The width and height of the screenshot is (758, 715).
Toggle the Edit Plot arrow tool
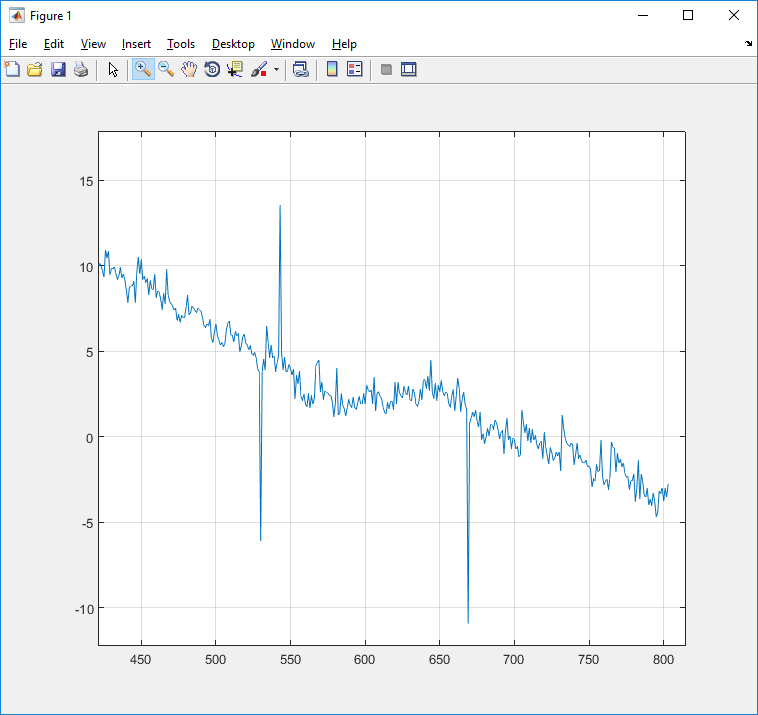(112, 69)
